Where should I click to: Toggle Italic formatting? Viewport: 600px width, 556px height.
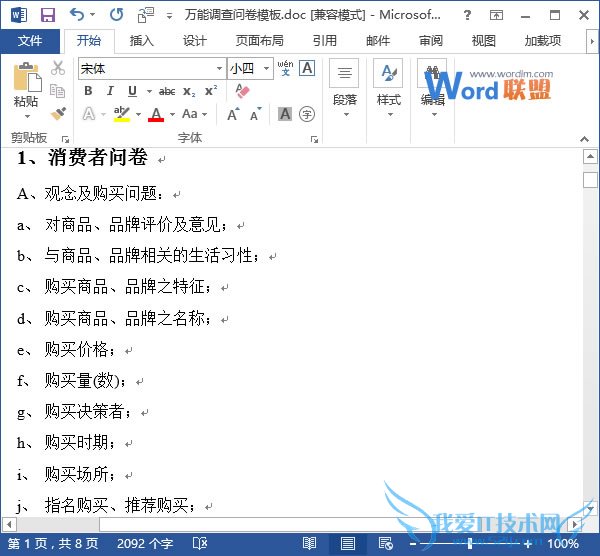[110, 91]
